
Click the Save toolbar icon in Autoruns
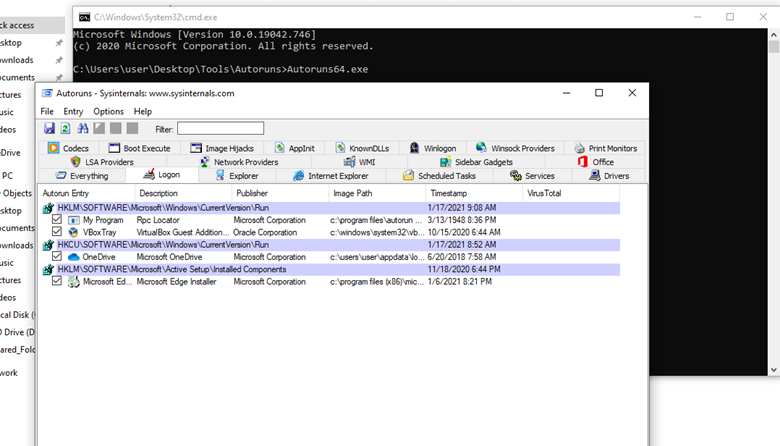pos(49,129)
